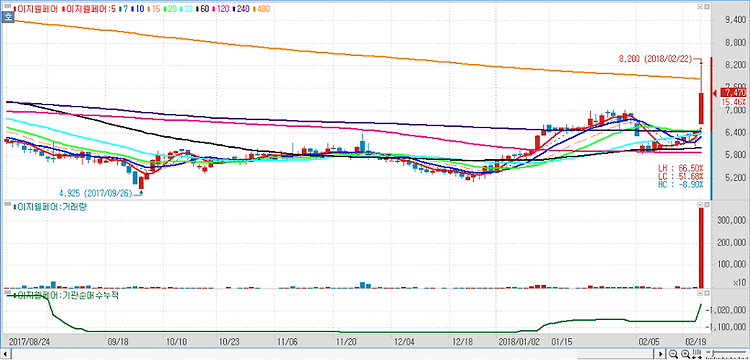Click the 8,800 price axis label
The image size is (750, 360).
click(735, 43)
